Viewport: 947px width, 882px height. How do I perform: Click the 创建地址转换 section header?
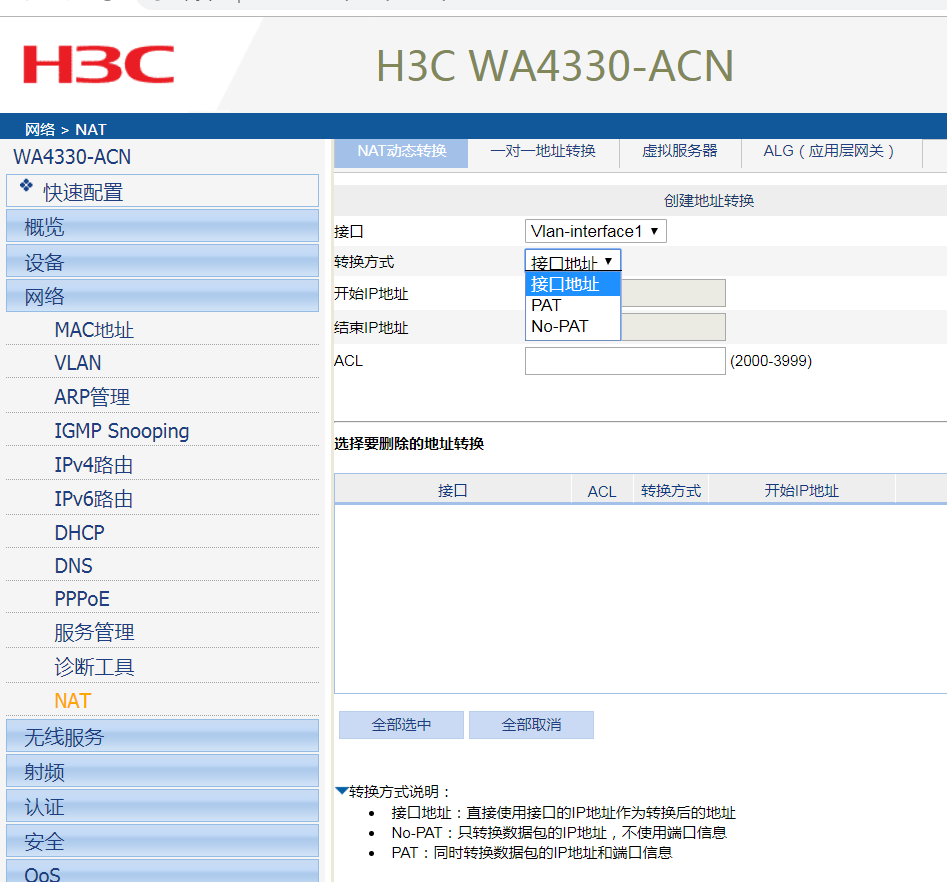[x=708, y=201]
